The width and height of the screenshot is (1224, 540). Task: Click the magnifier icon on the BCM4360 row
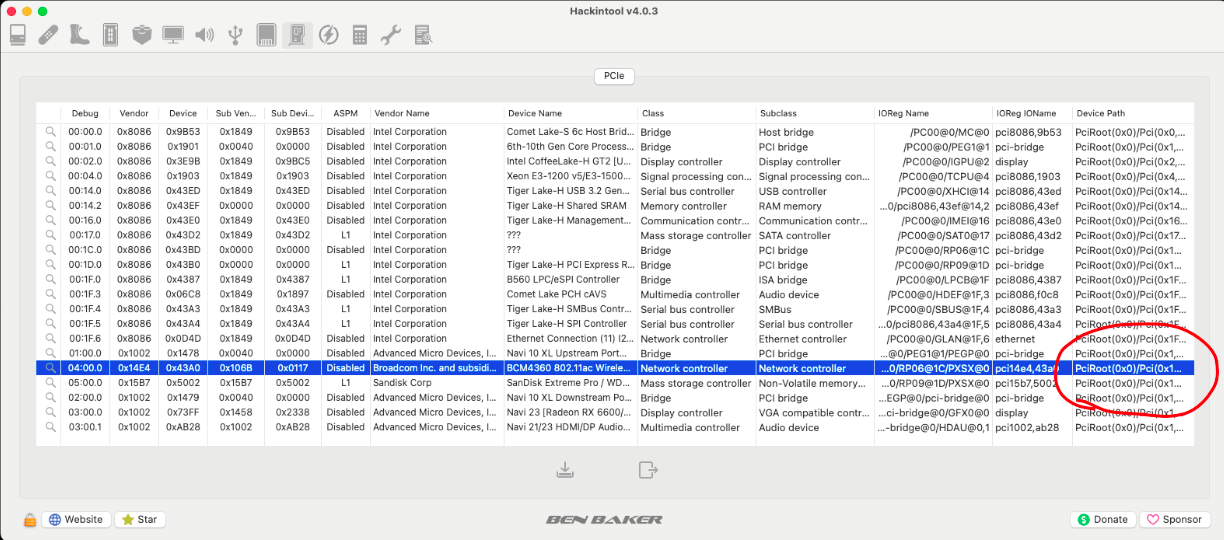(x=49, y=368)
